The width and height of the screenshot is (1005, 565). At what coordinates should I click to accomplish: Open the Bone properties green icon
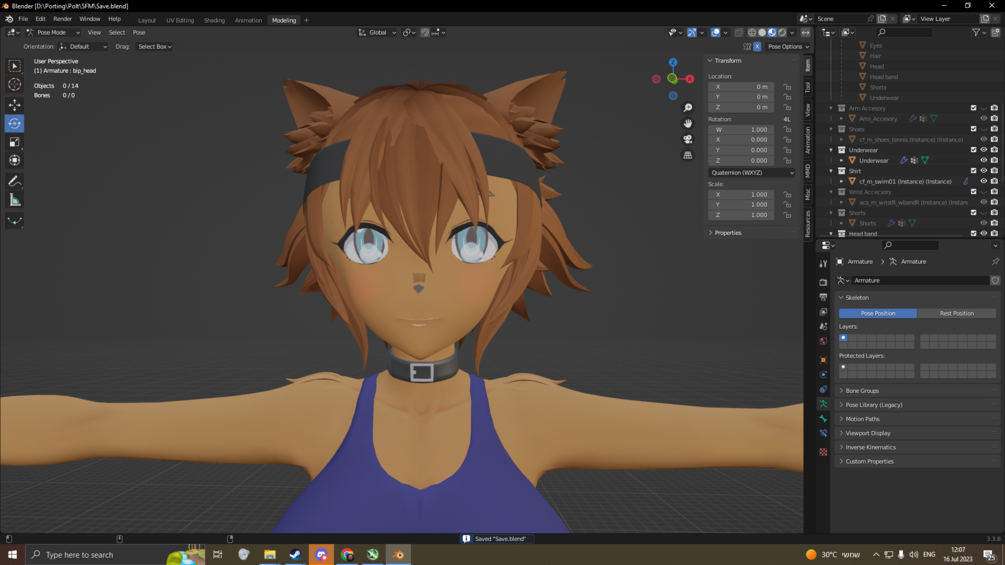coord(824,418)
